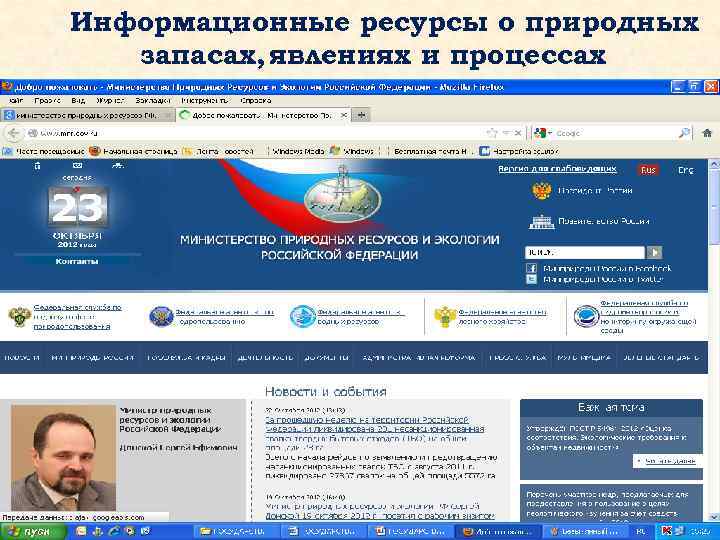Click the white button in 'Важная тема' box

667,461
